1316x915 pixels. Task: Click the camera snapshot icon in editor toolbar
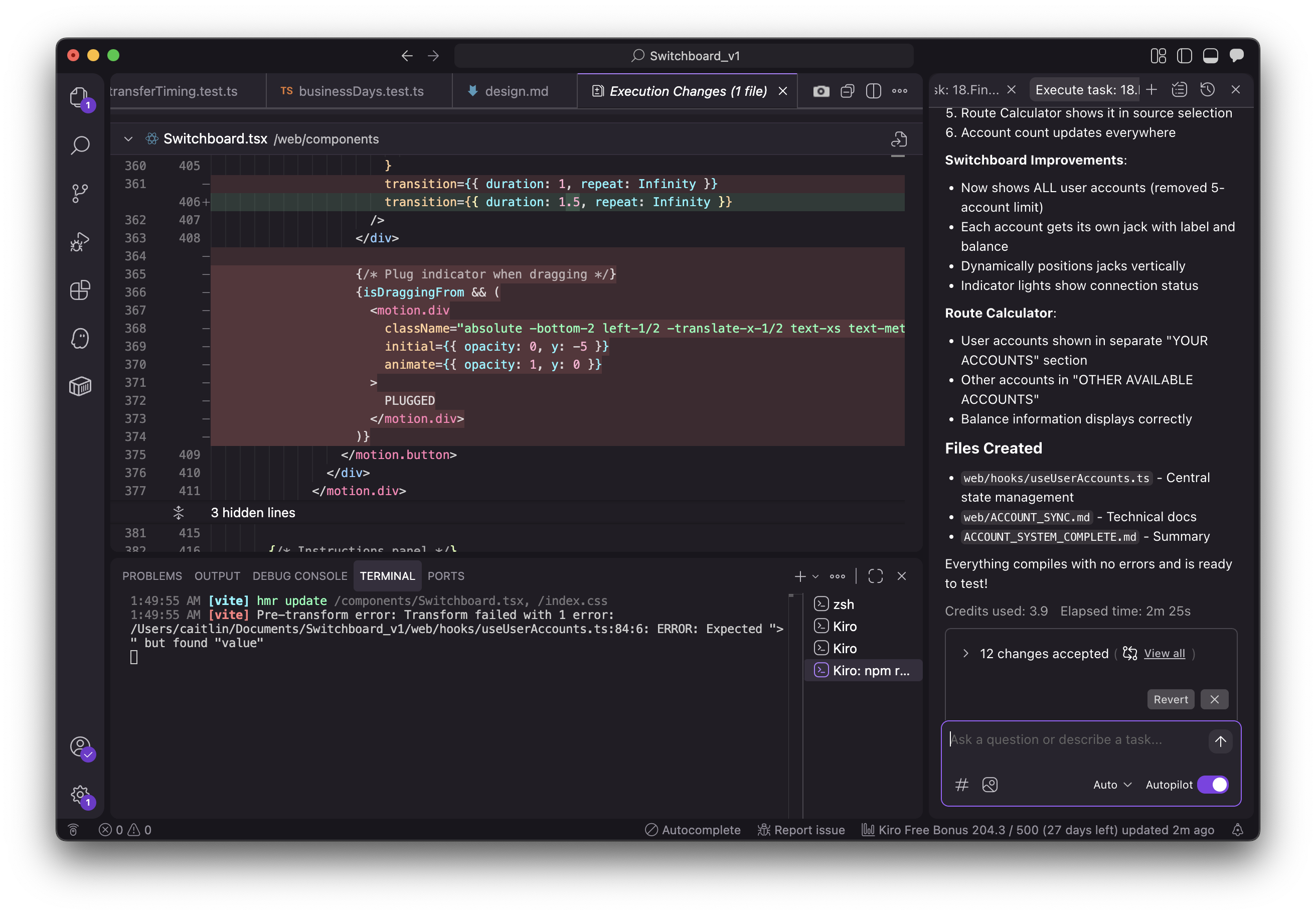(821, 91)
